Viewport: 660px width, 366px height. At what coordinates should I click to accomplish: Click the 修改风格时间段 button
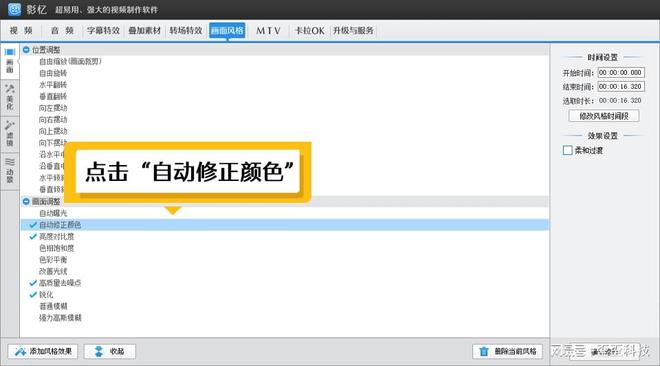coord(604,116)
